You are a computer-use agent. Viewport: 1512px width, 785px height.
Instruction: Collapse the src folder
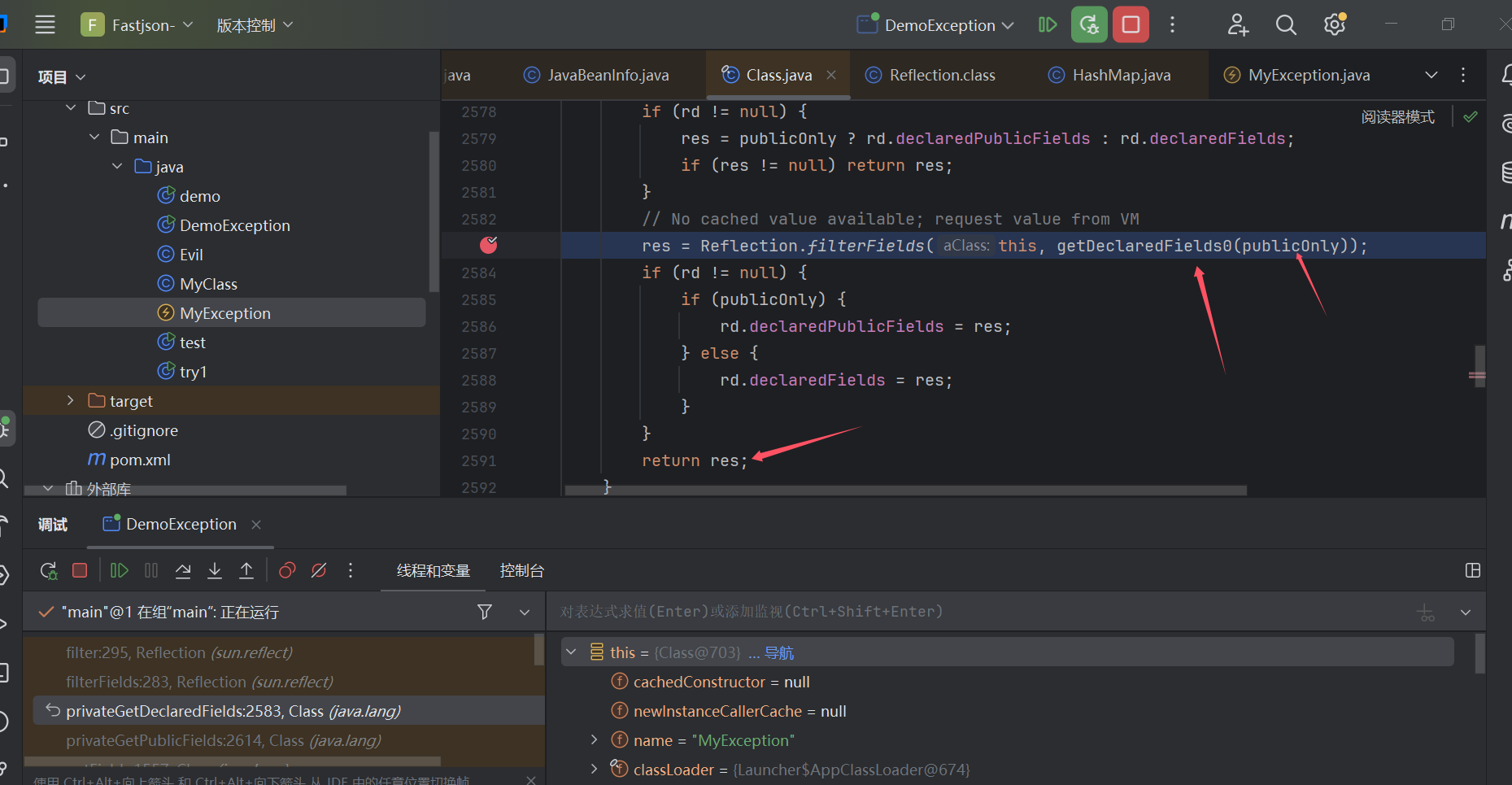[71, 108]
